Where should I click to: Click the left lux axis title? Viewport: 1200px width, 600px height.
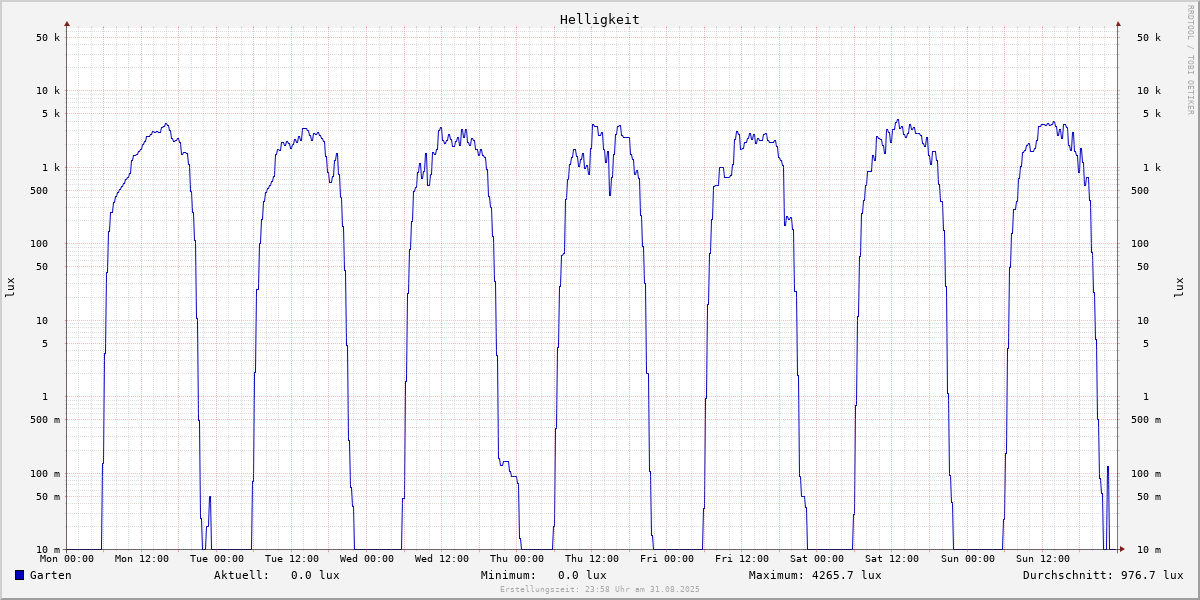coord(11,287)
